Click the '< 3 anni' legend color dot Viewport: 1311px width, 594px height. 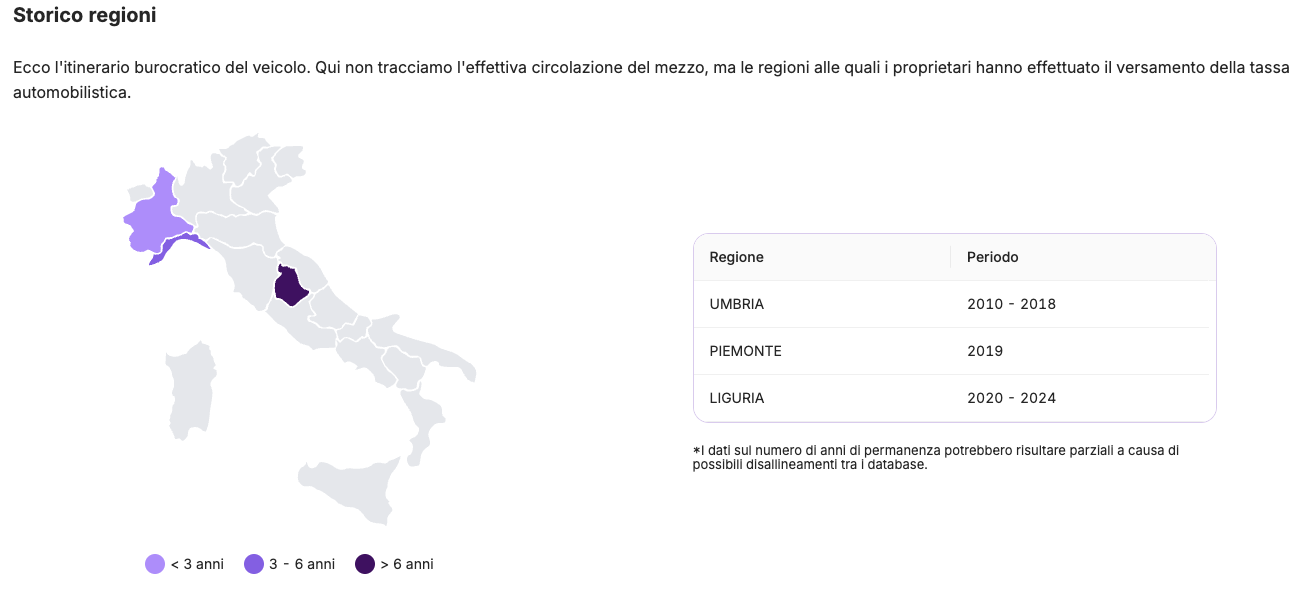coord(155,564)
